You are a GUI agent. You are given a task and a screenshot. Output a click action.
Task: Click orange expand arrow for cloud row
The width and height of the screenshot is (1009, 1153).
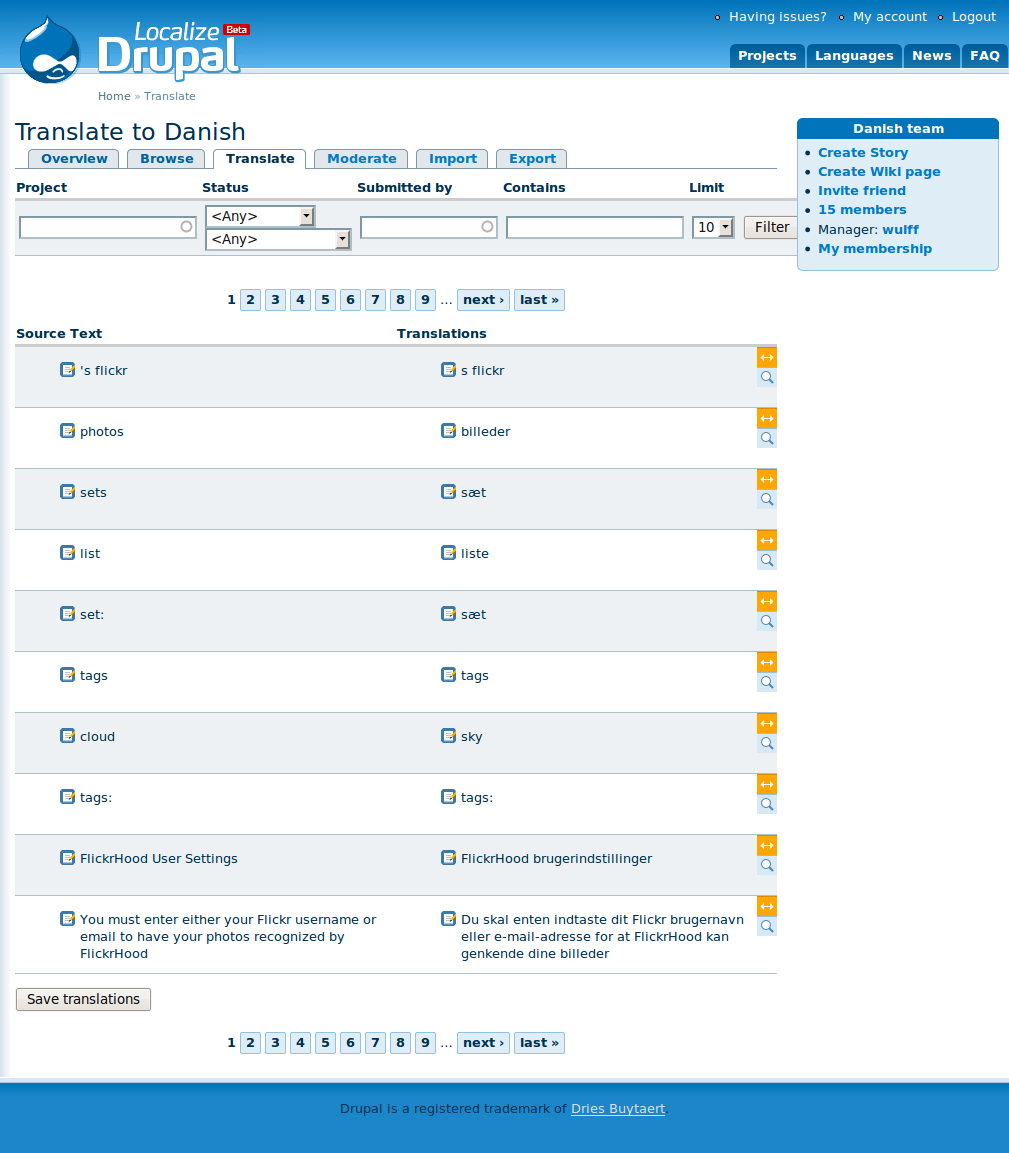coord(767,724)
